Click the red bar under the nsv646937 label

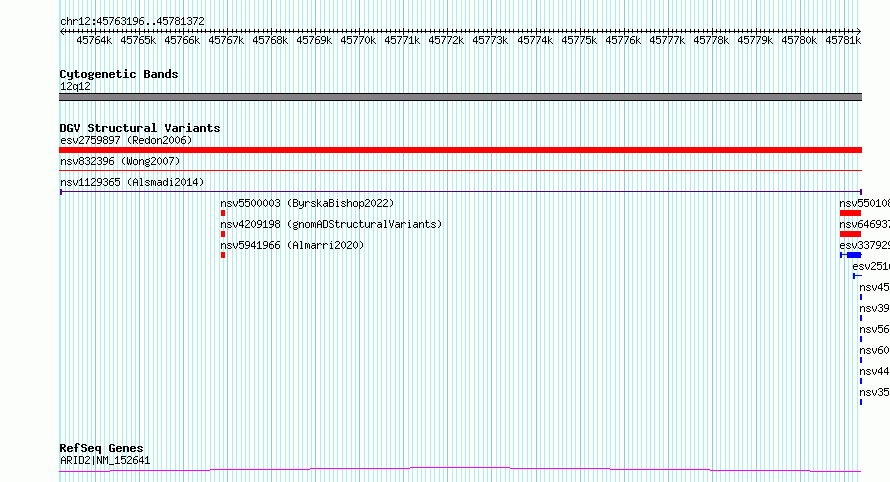[x=850, y=234]
